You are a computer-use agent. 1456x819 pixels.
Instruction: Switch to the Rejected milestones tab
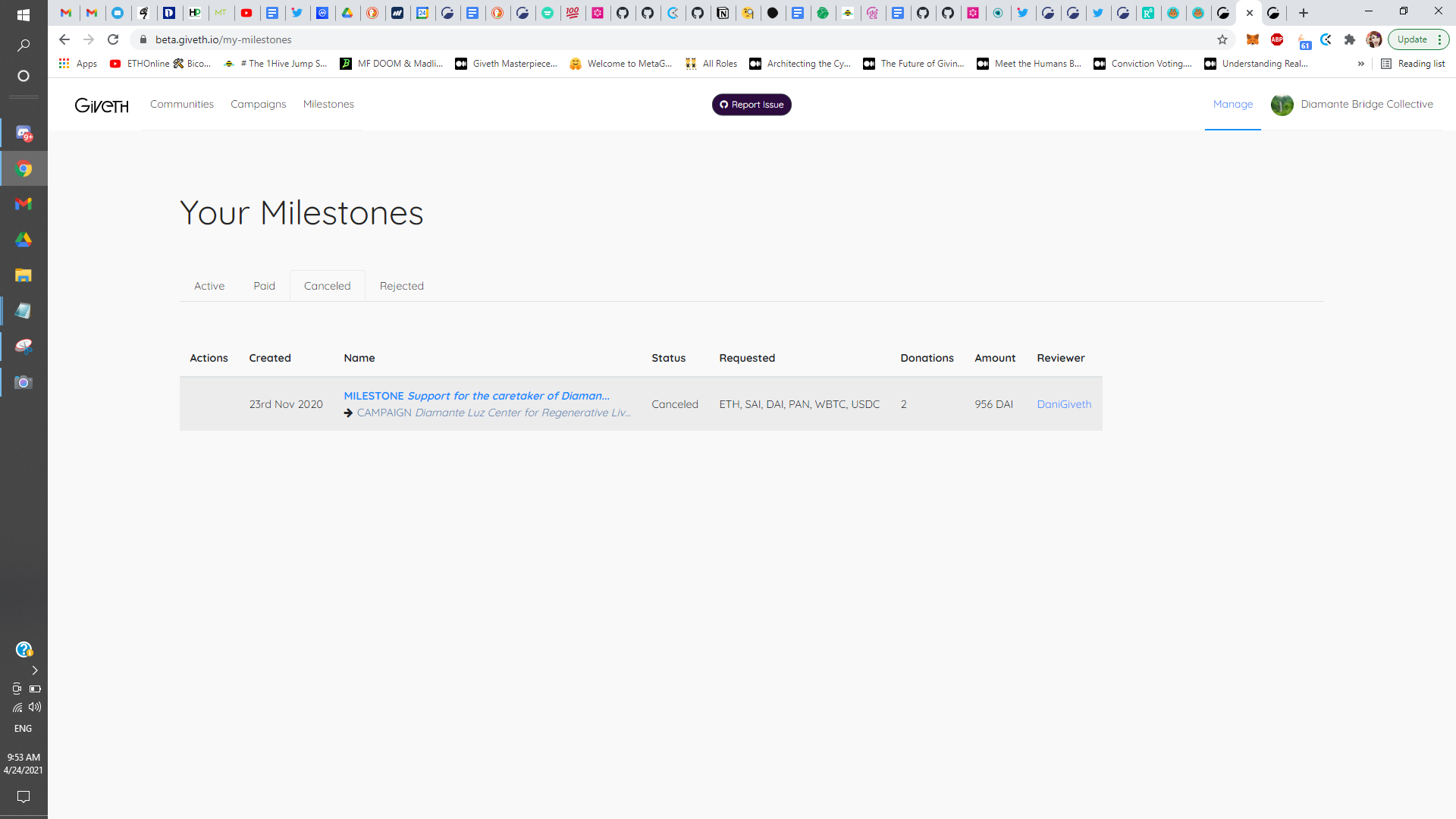402,286
